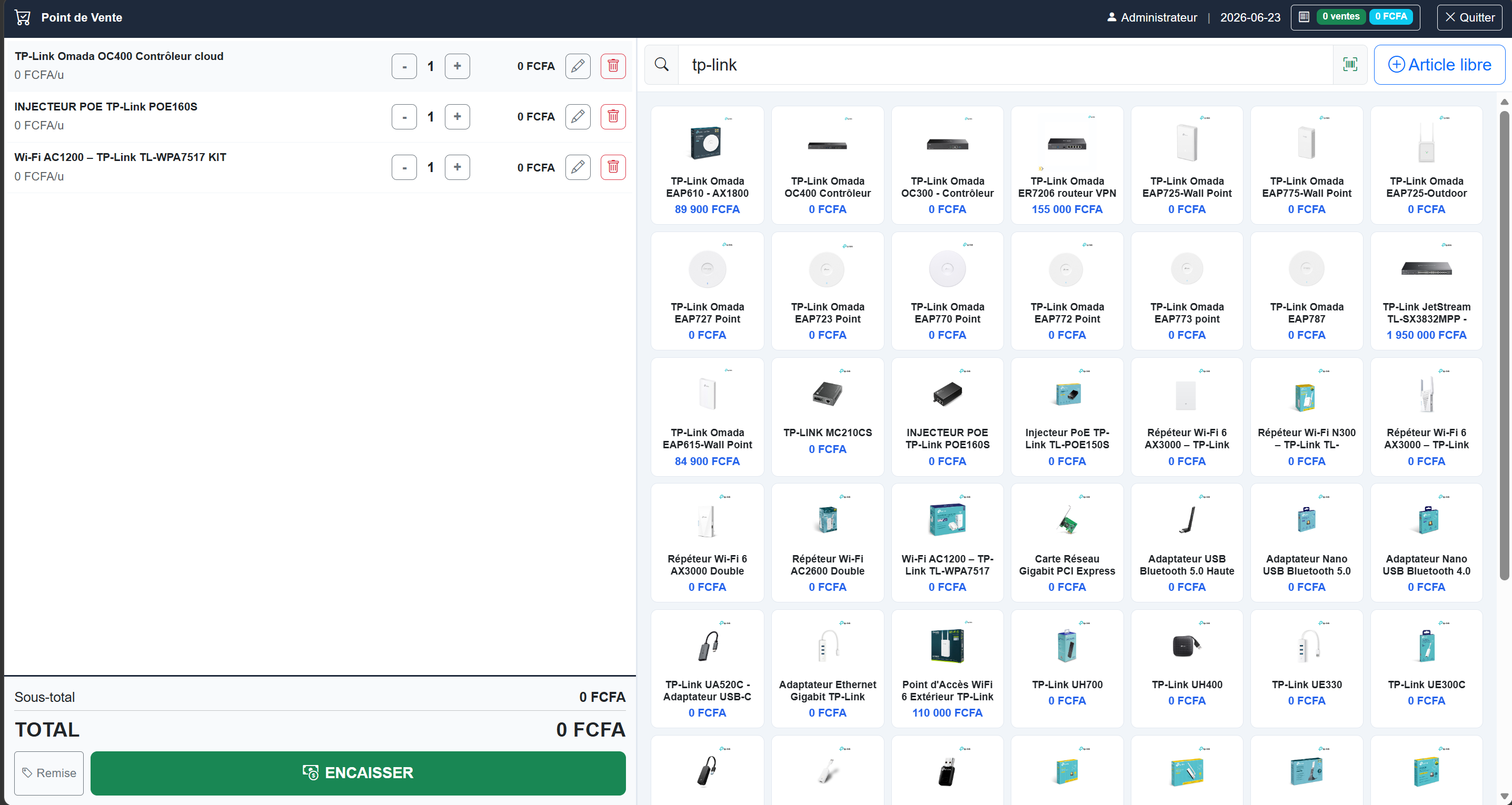Add a free item via Article libre
Image resolution: width=1512 pixels, height=805 pixels.
[x=1439, y=65]
